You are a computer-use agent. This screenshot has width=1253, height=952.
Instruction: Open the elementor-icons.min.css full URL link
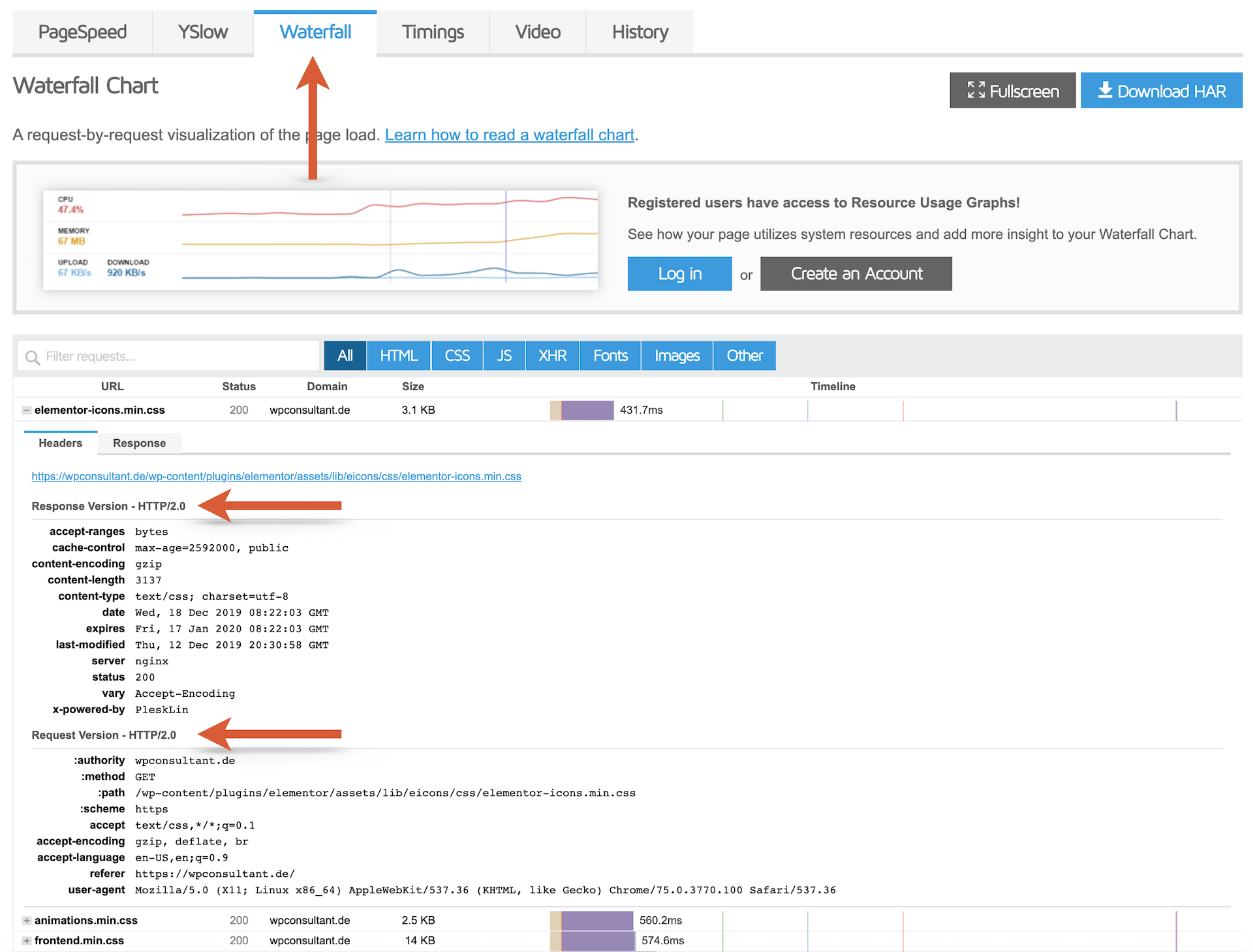(x=276, y=476)
